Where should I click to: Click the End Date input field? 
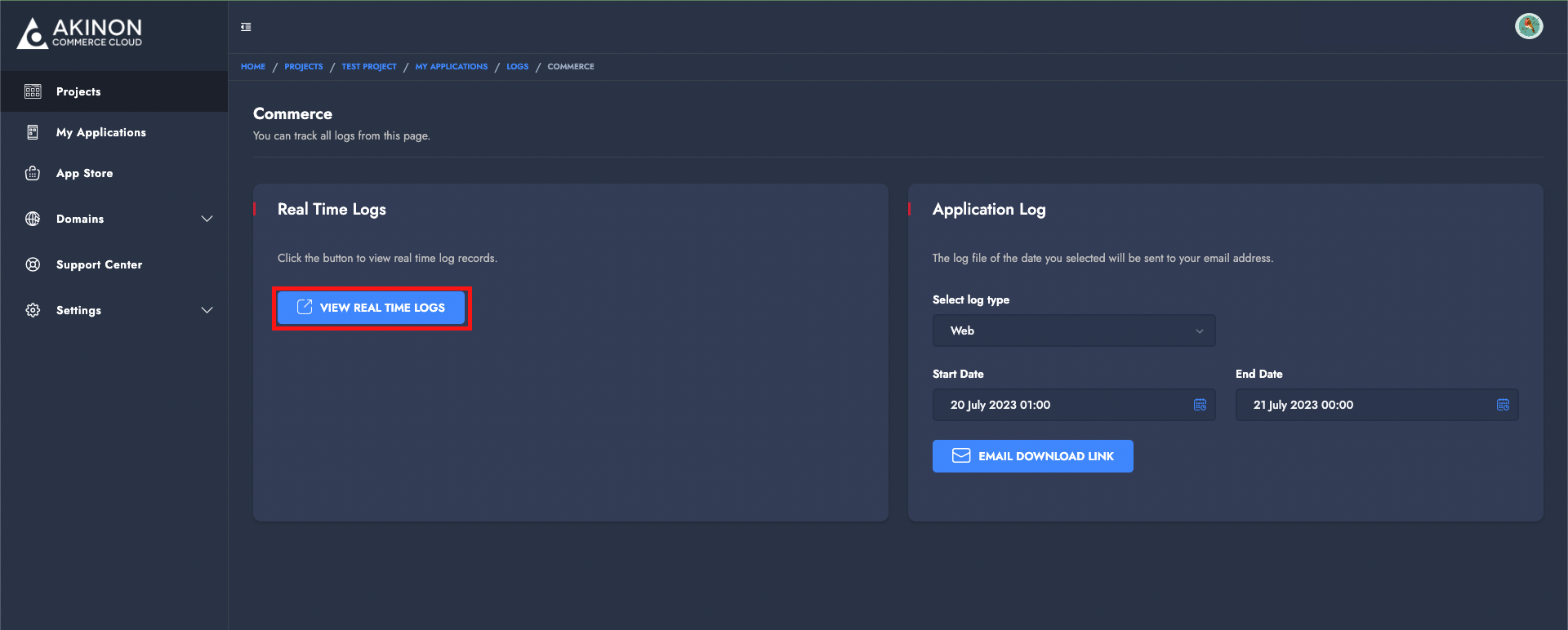point(1364,405)
